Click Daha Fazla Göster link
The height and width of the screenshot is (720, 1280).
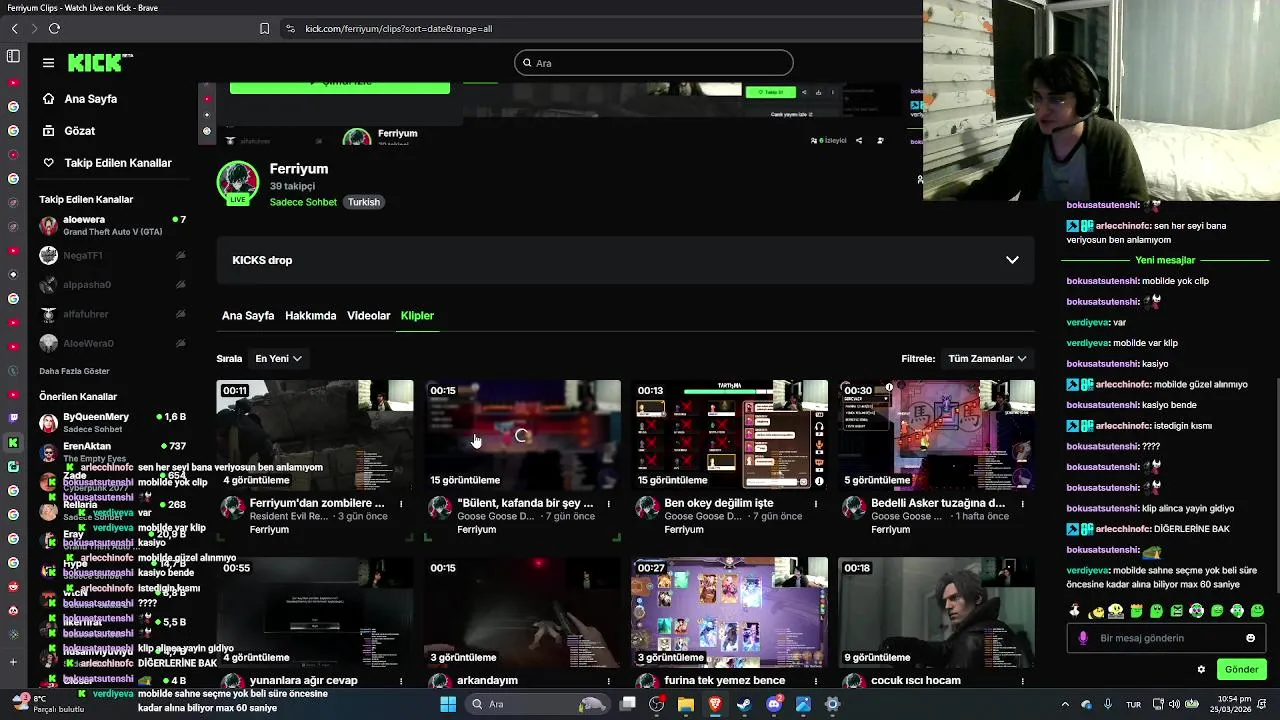[74, 371]
